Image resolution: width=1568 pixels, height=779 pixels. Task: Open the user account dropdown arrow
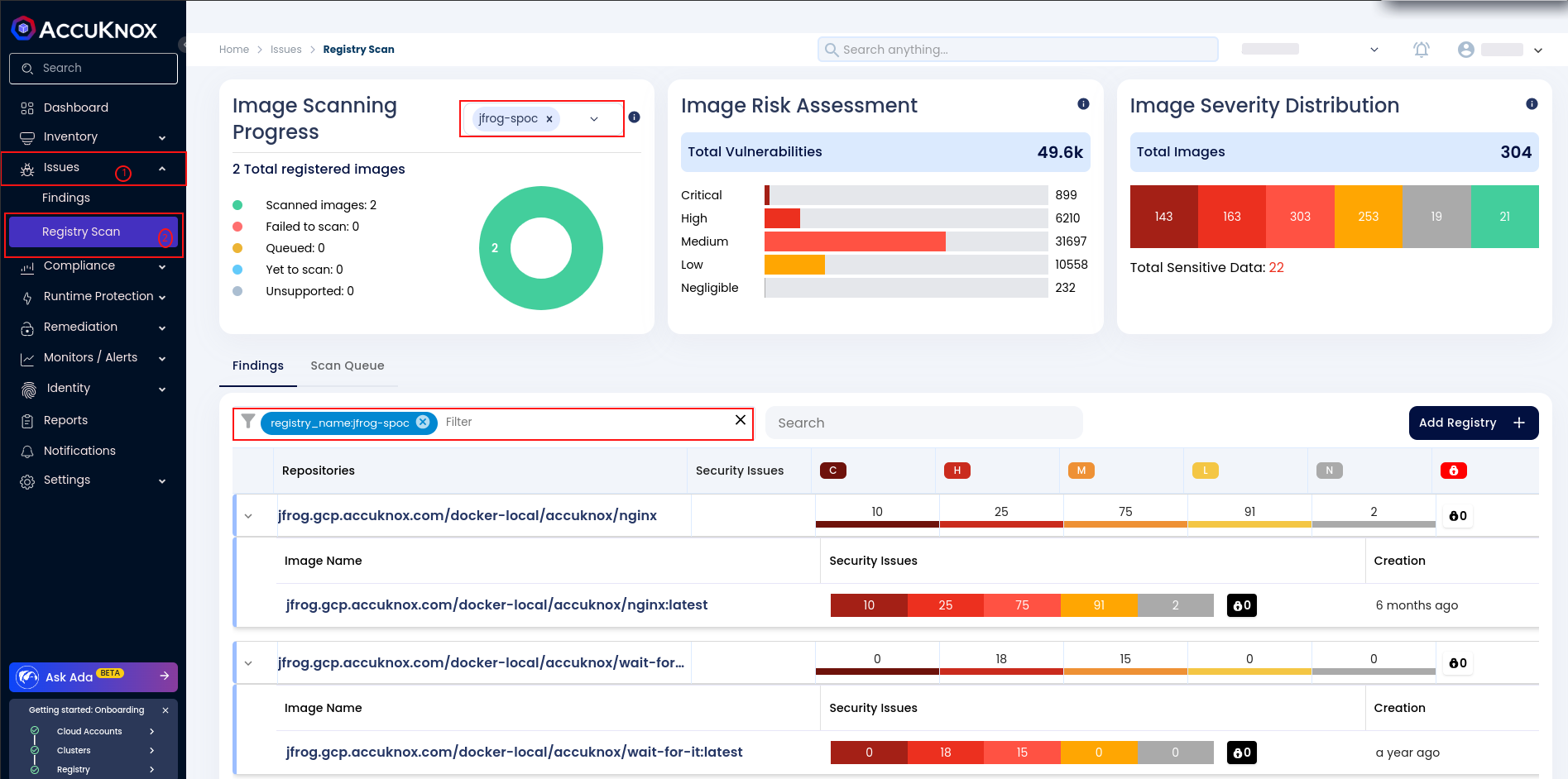tap(1538, 50)
